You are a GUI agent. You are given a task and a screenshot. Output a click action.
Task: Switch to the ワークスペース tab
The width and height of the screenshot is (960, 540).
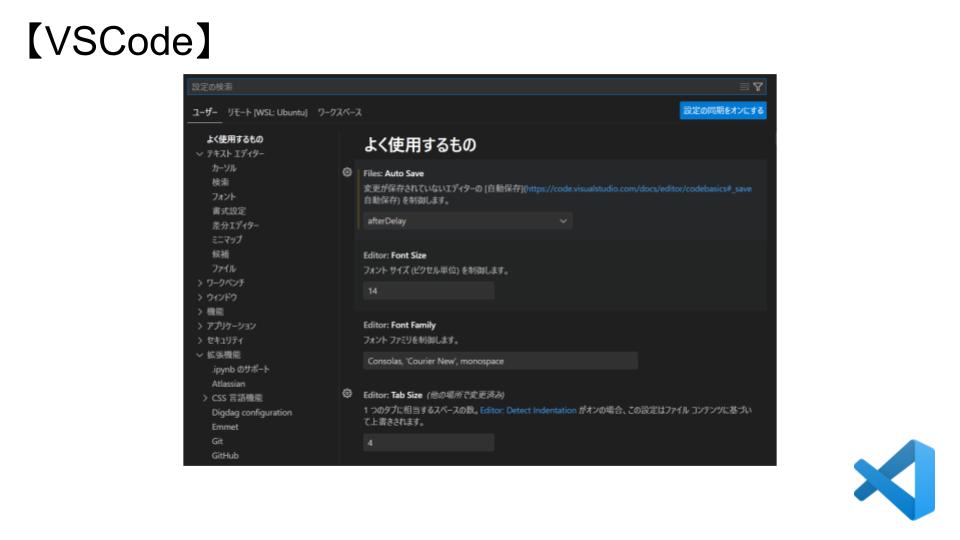pos(339,113)
